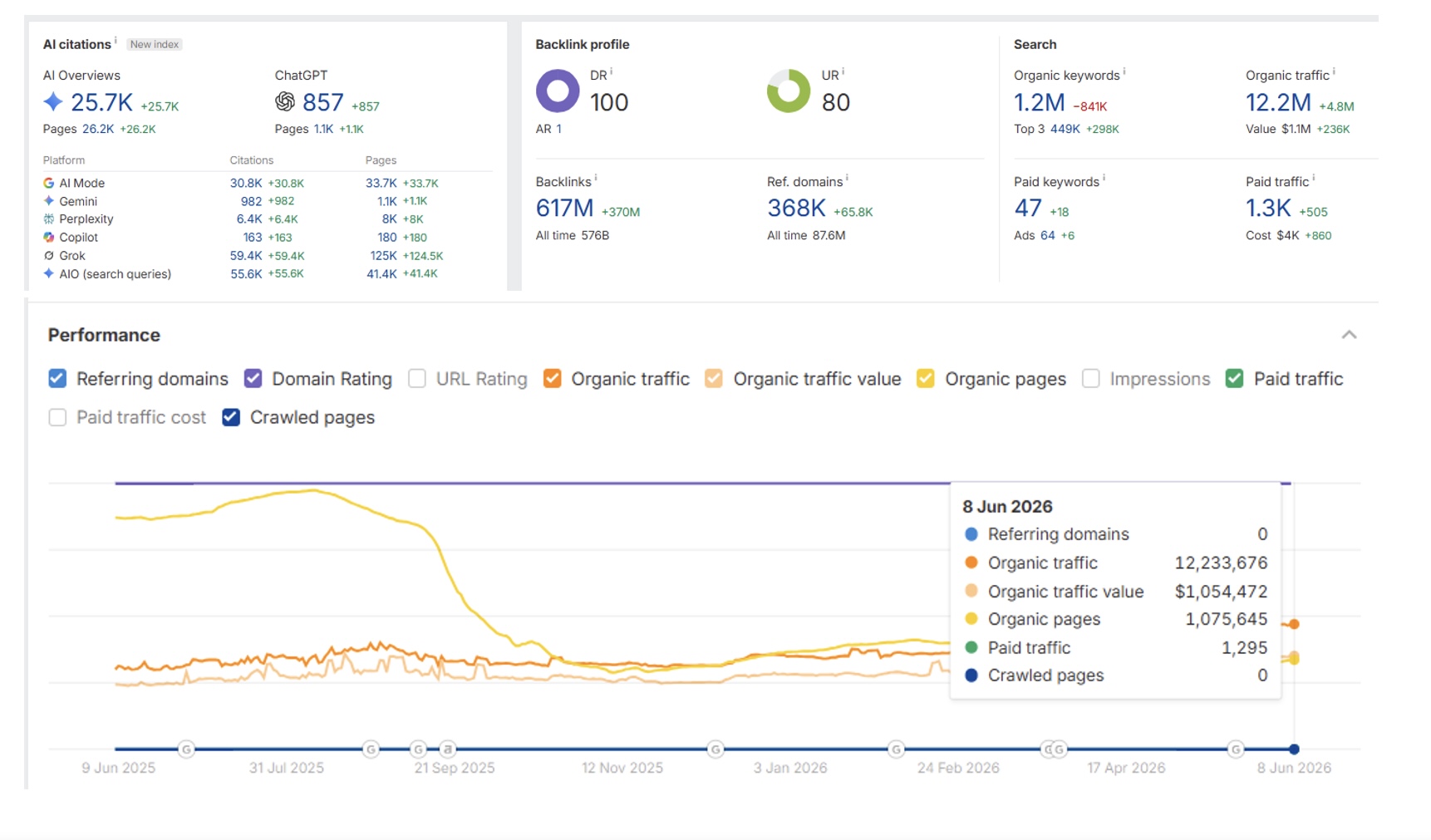Click the 'a' update marker on the timeline
Screen dimensions: 1431x840
point(448,749)
